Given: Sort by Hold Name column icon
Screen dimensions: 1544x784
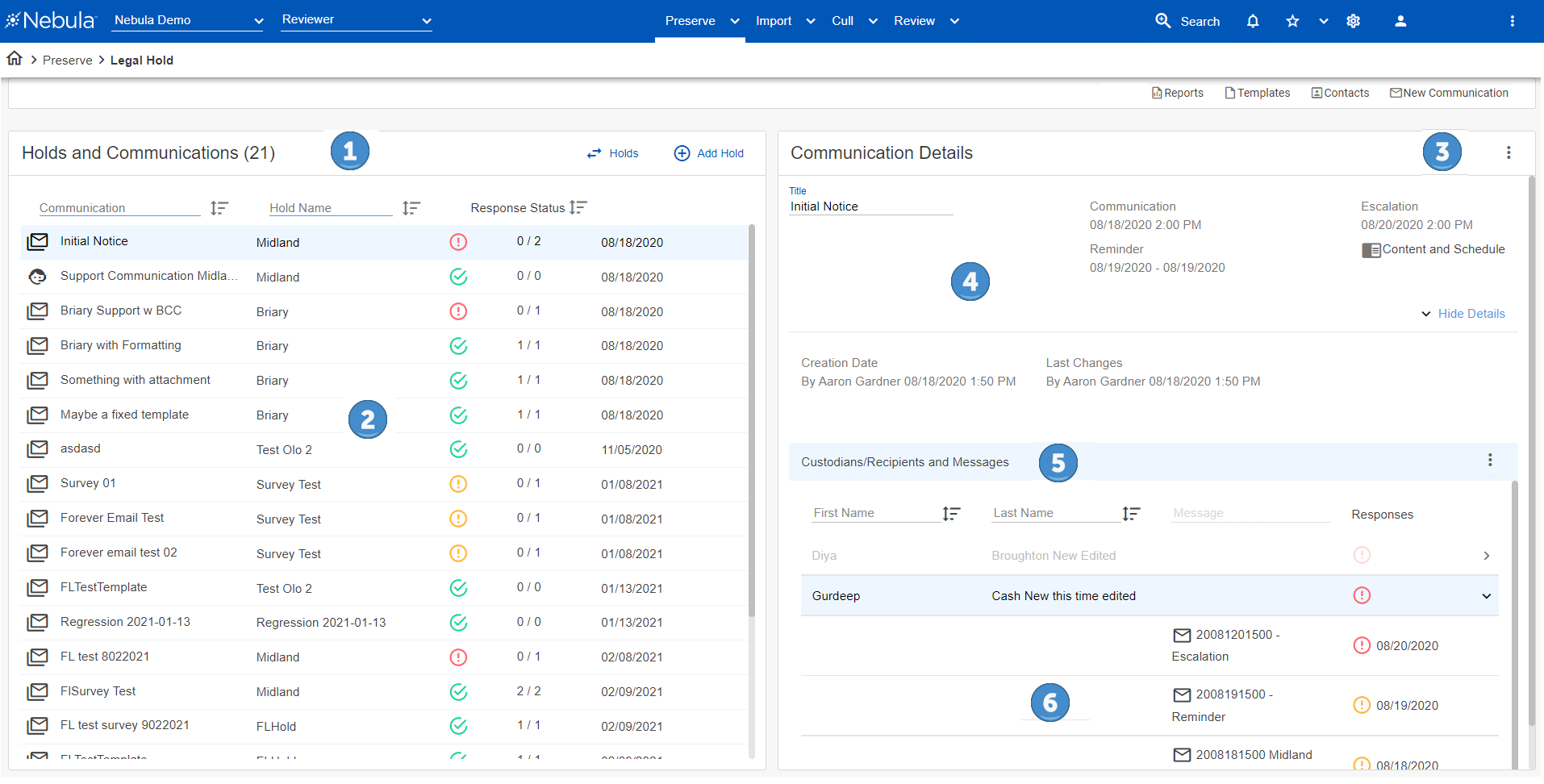Looking at the screenshot, I should point(411,208).
